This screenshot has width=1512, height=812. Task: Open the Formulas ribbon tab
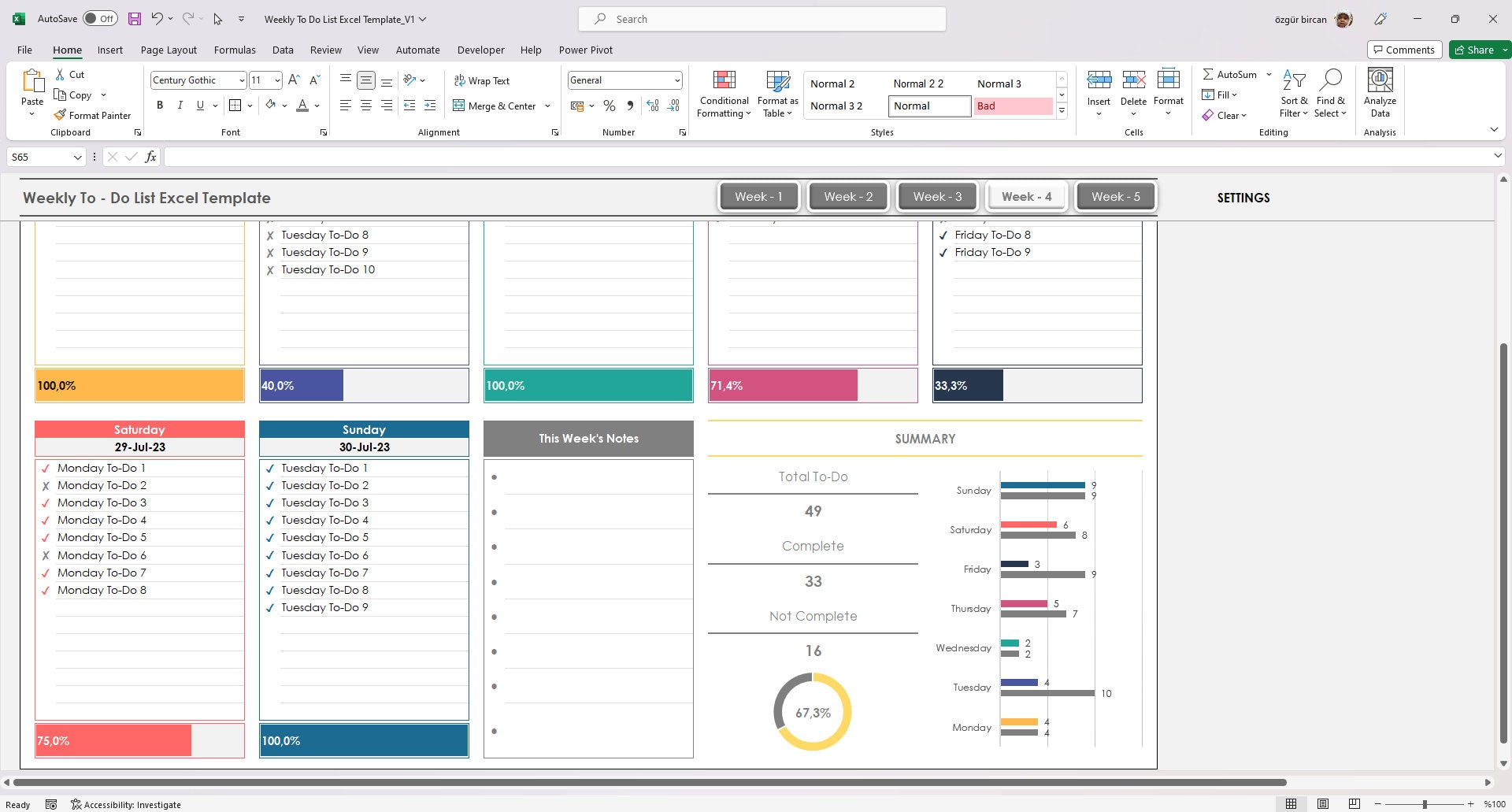(x=235, y=50)
